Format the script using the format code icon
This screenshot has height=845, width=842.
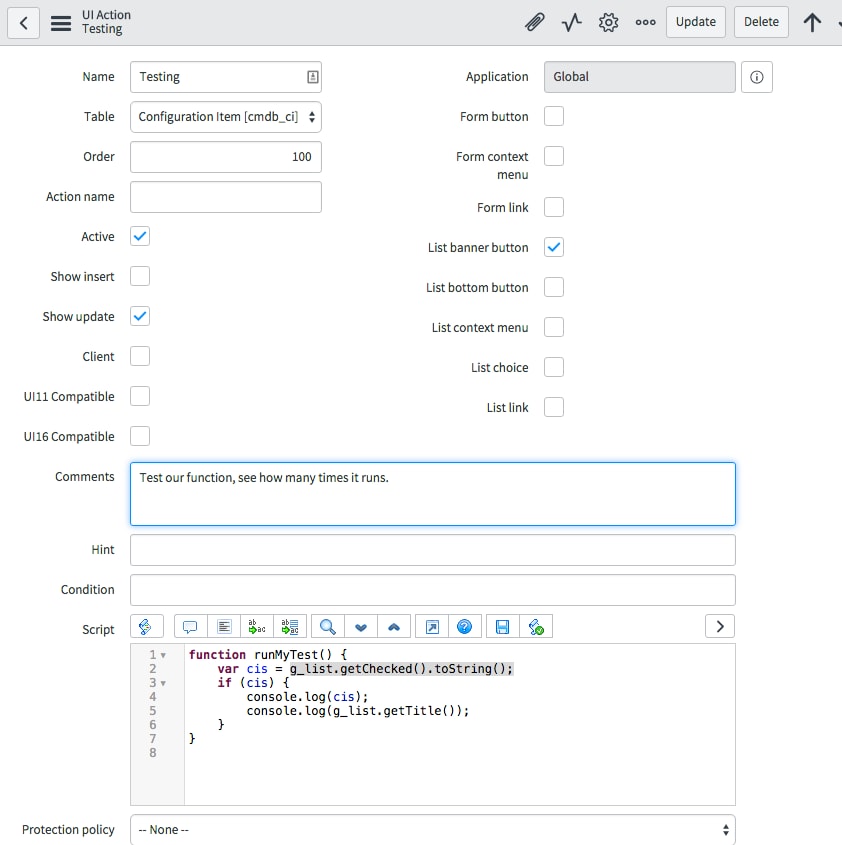click(224, 626)
